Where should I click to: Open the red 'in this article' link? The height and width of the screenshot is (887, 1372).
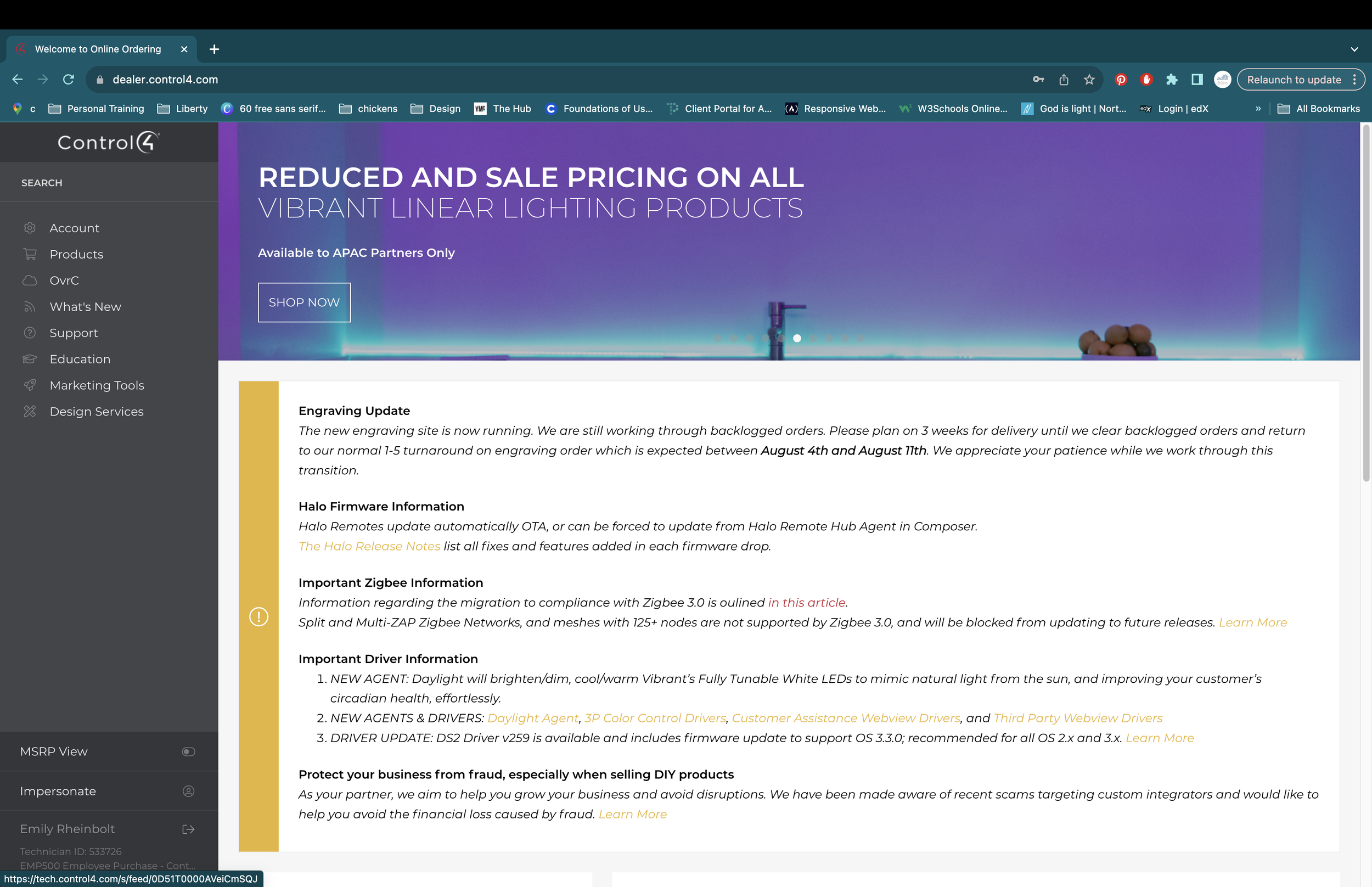point(807,603)
